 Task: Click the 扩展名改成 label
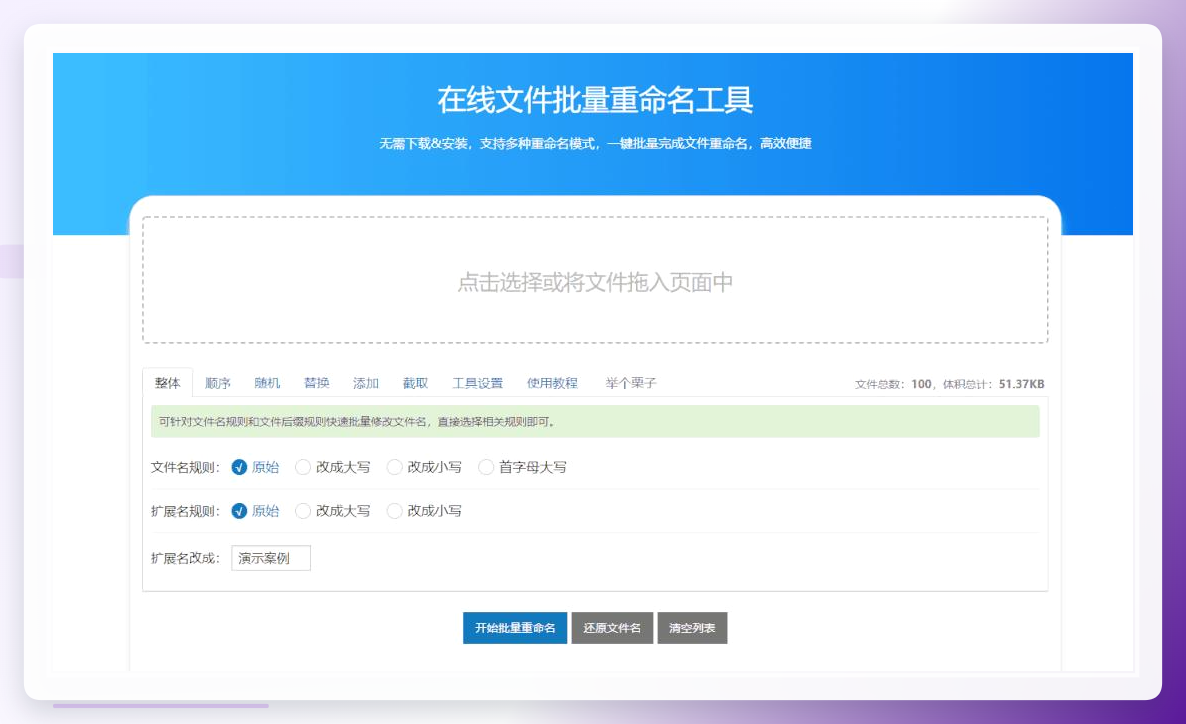(185, 558)
